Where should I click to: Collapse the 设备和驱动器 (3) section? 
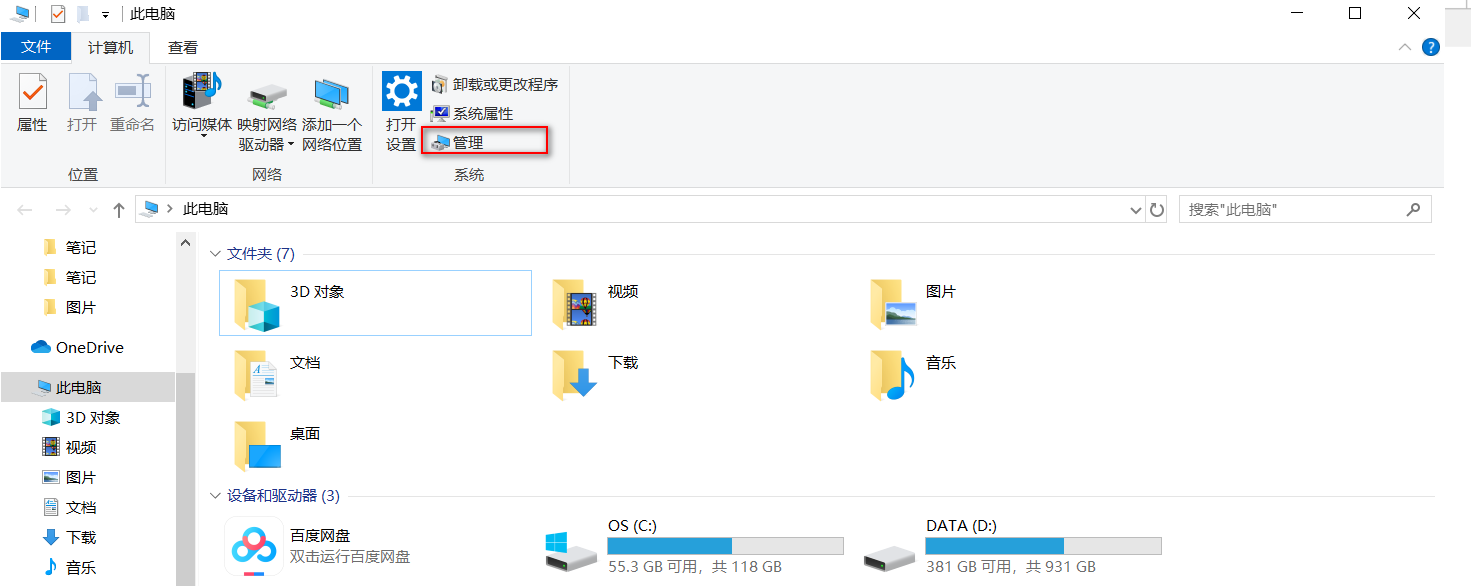click(x=215, y=496)
